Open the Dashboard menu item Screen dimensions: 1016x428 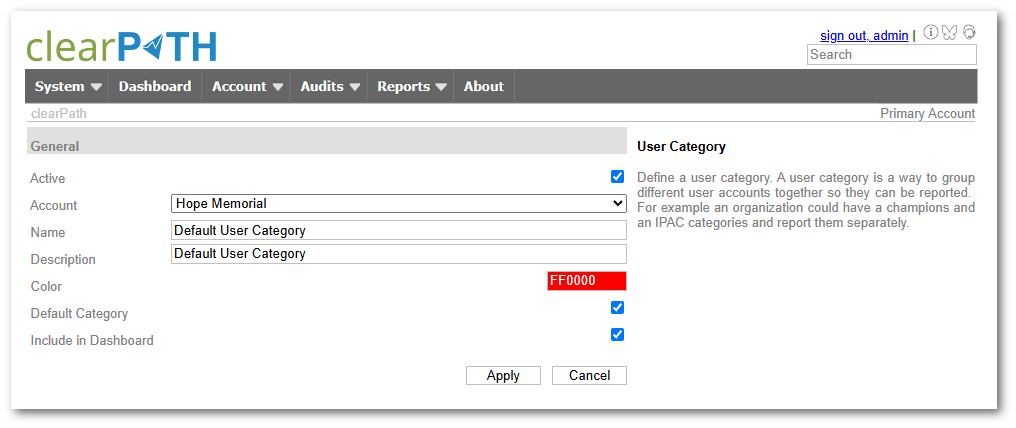tap(155, 86)
